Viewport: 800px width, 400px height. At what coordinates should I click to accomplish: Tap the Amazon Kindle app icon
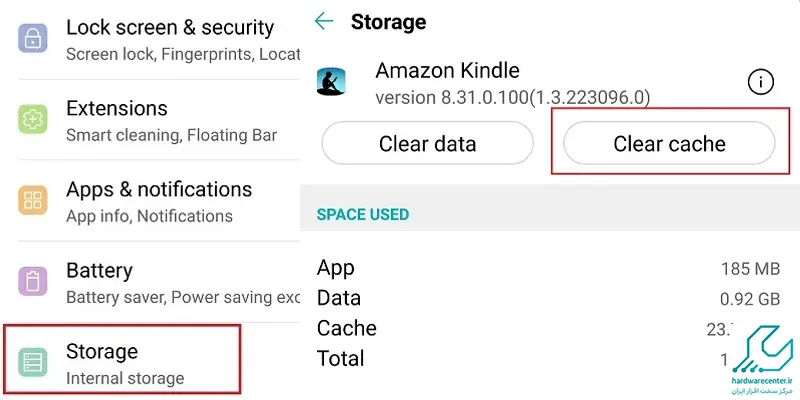[x=331, y=82]
